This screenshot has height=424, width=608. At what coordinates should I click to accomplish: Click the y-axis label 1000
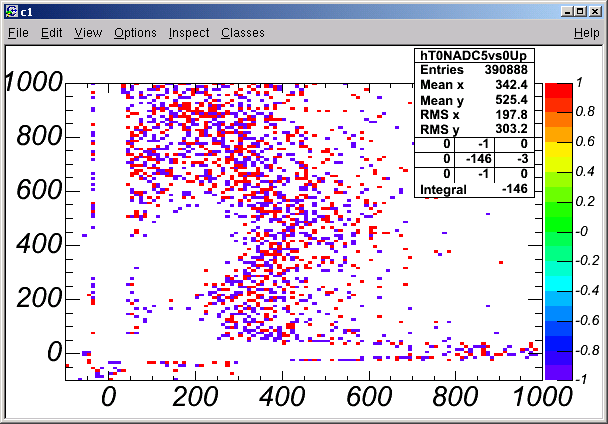(x=34, y=82)
